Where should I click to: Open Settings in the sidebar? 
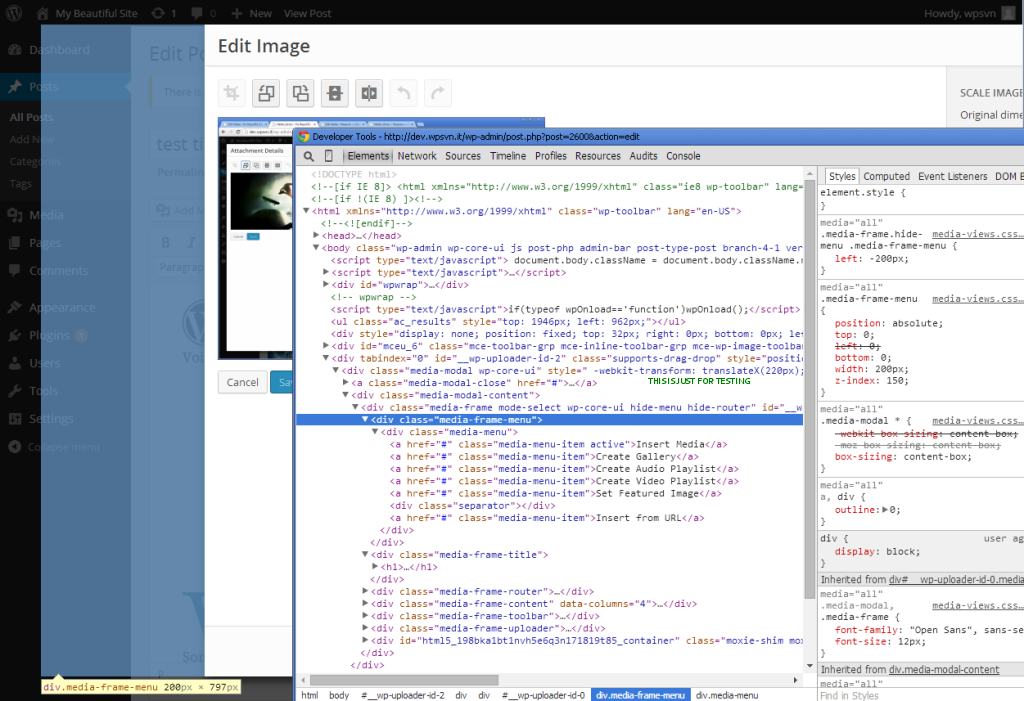[x=51, y=419]
